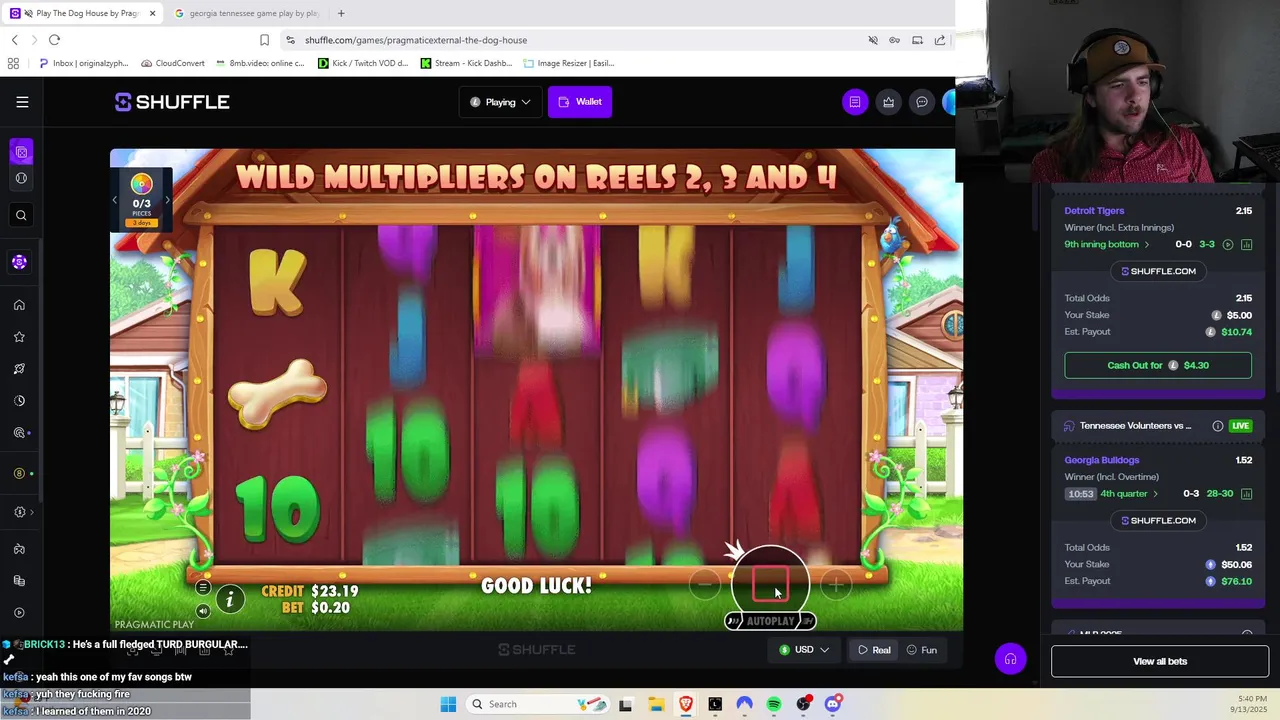The height and width of the screenshot is (720, 1280).
Task: Open the Wallet
Action: click(x=580, y=102)
